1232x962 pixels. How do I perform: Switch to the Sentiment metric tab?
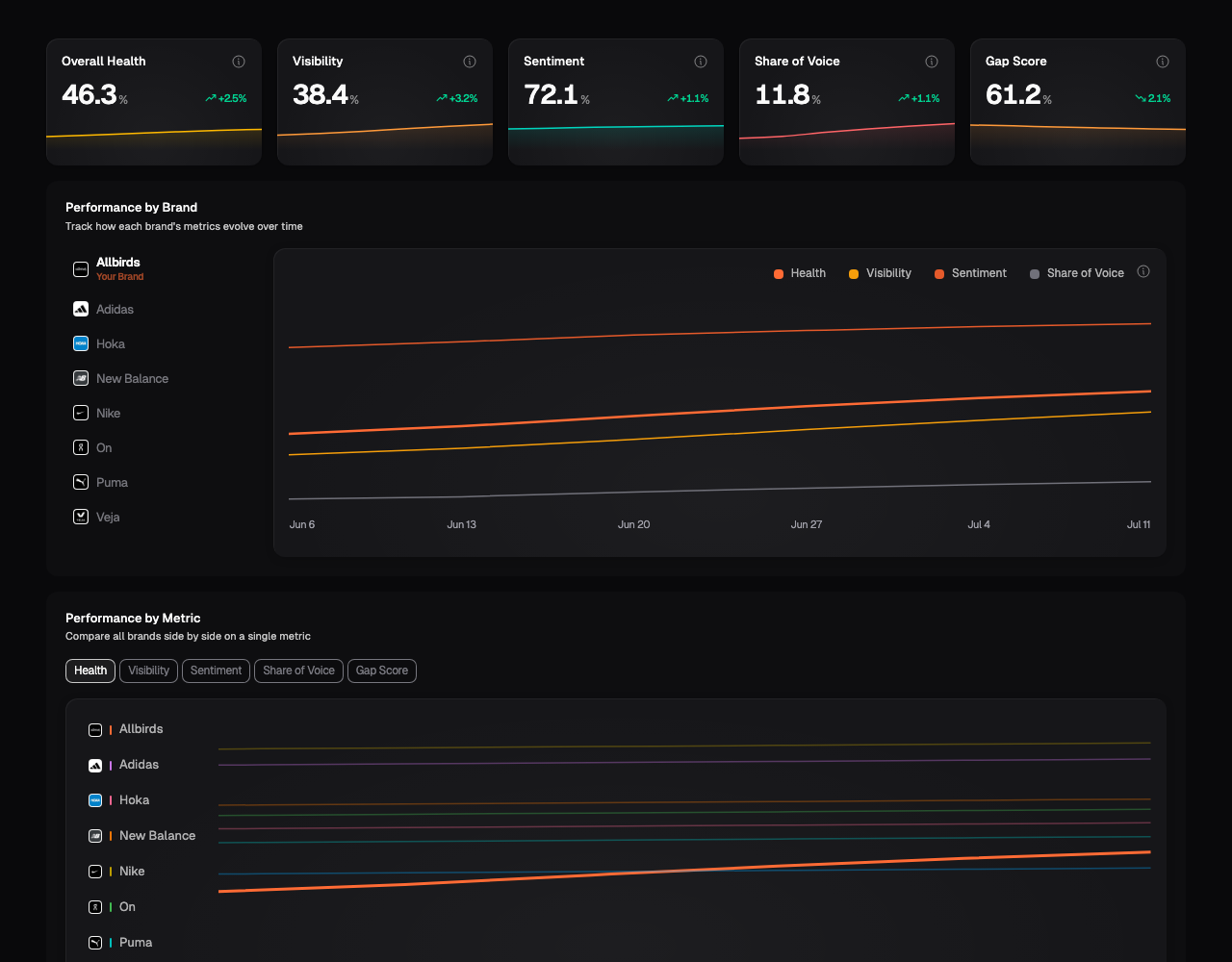click(x=216, y=671)
